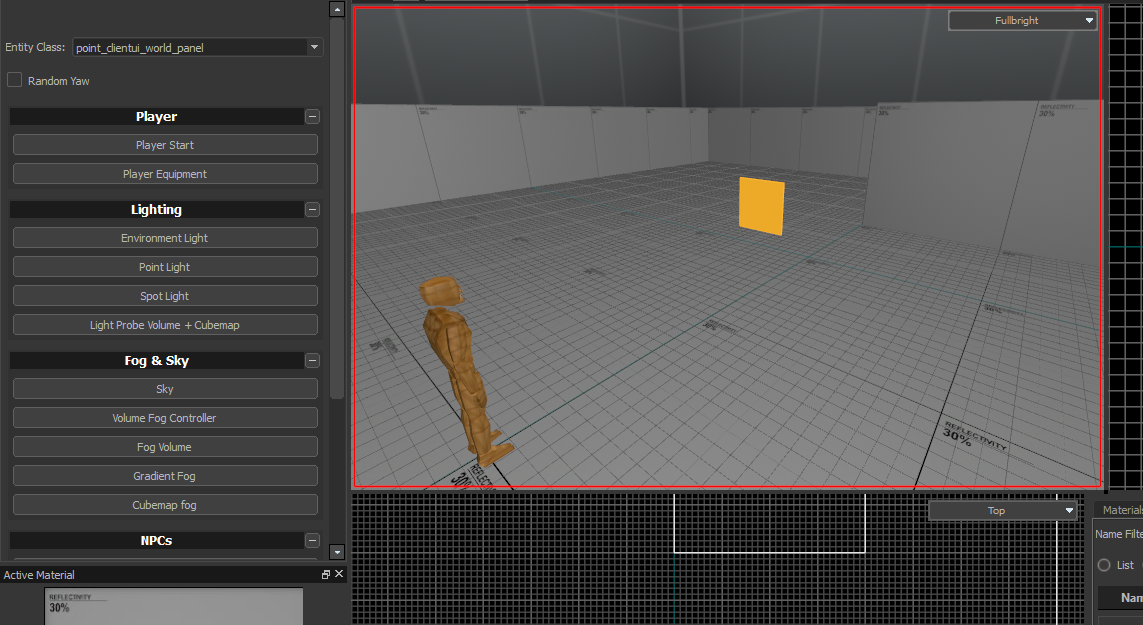Select the List radio button
Screen dimensions: 1143x625
coord(1104,565)
